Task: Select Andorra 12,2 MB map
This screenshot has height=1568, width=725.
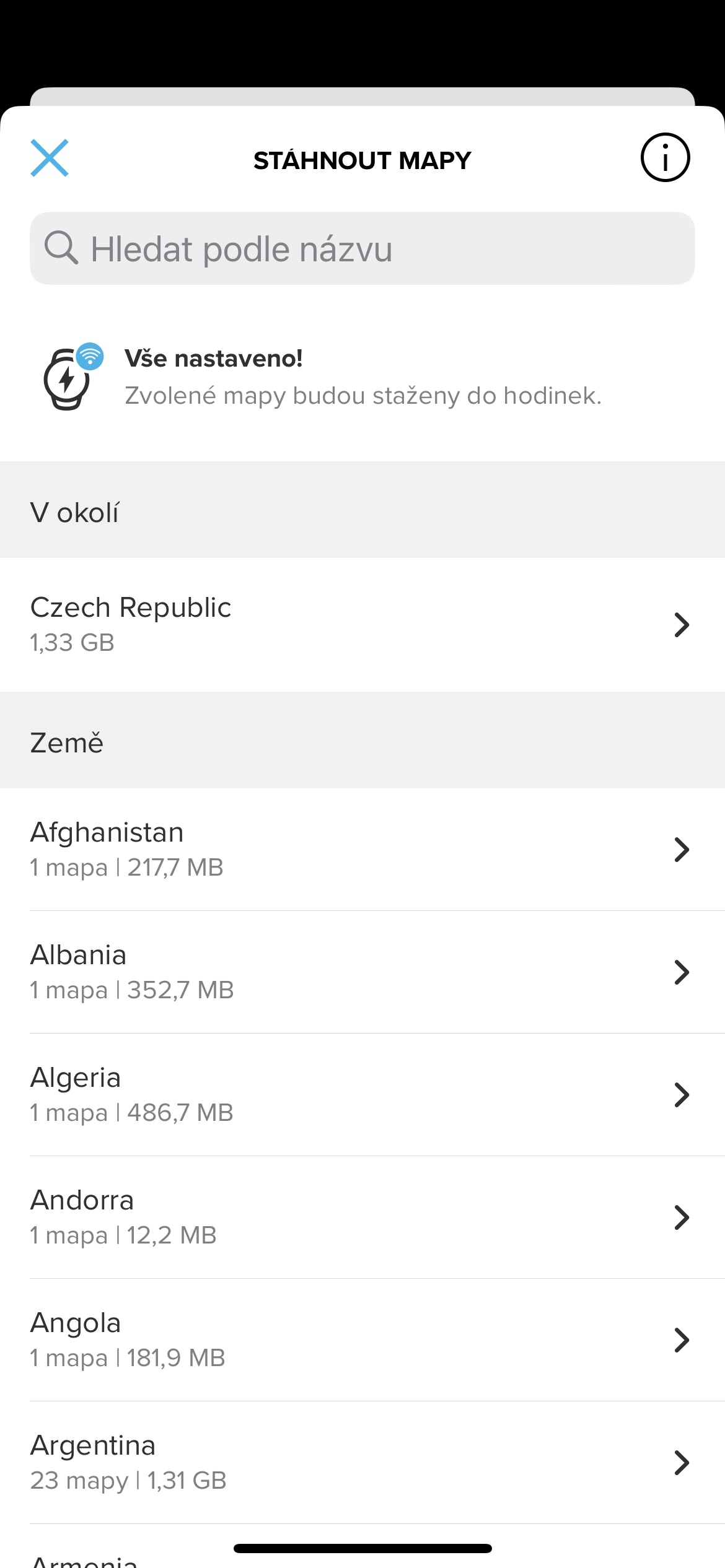Action: pyautogui.click(x=248, y=1217)
